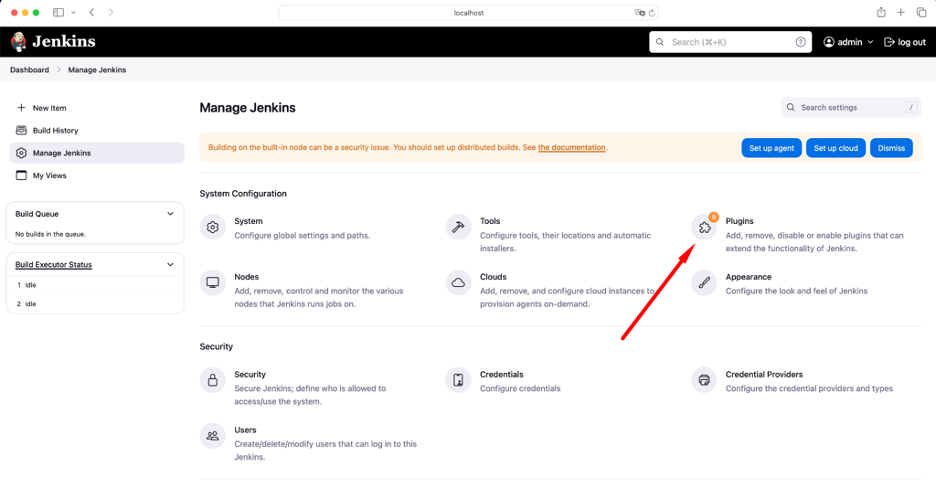Viewport: 936px width, 488px height.
Task: Click the admin user avatar icon
Action: pyautogui.click(x=829, y=42)
